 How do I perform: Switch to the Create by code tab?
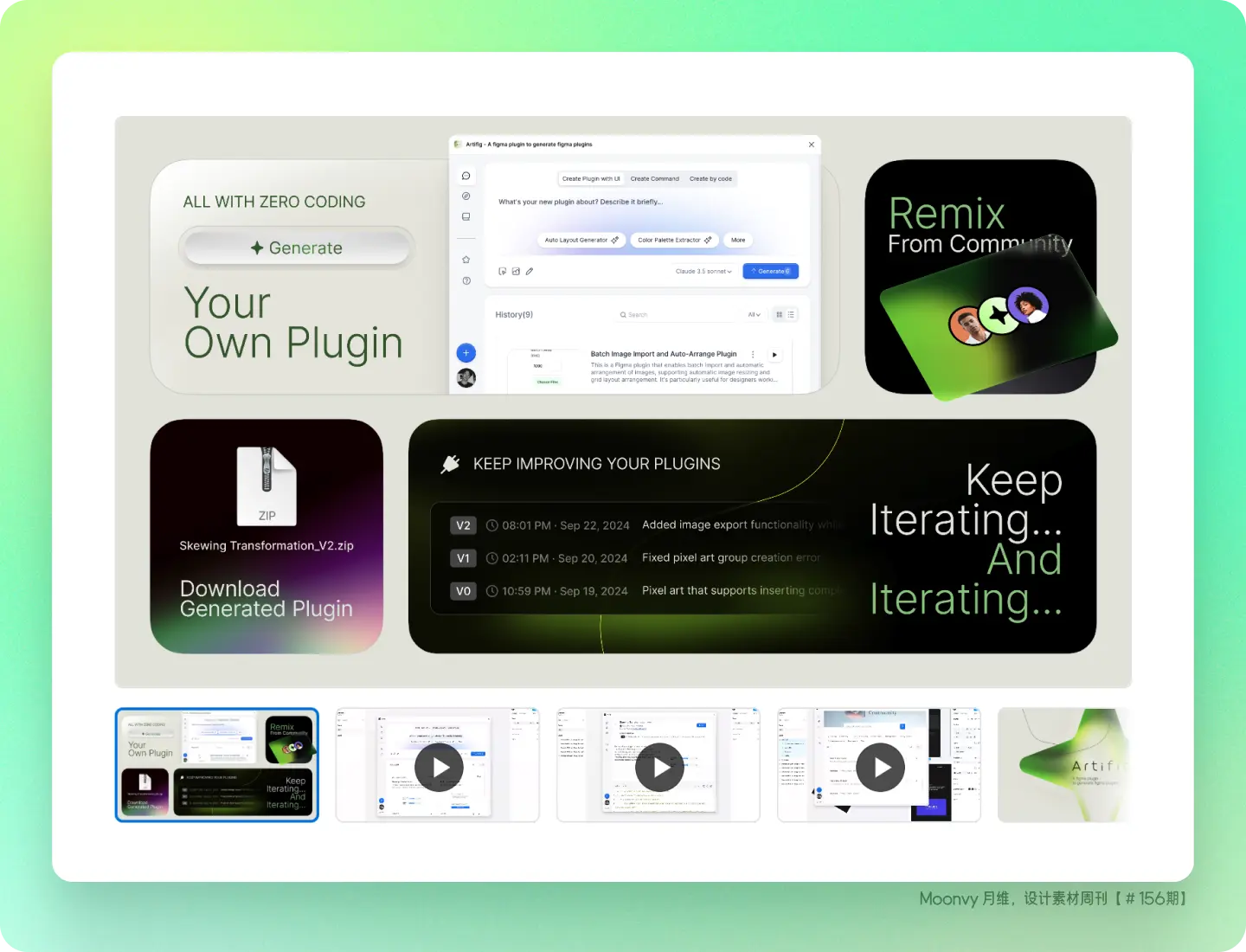click(710, 179)
